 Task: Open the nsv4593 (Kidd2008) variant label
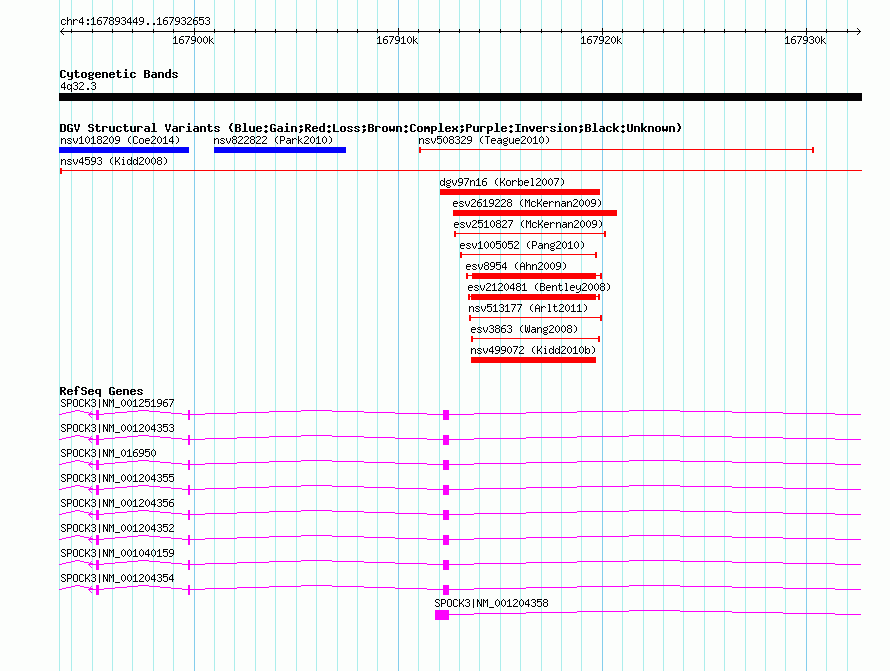click(x=114, y=161)
